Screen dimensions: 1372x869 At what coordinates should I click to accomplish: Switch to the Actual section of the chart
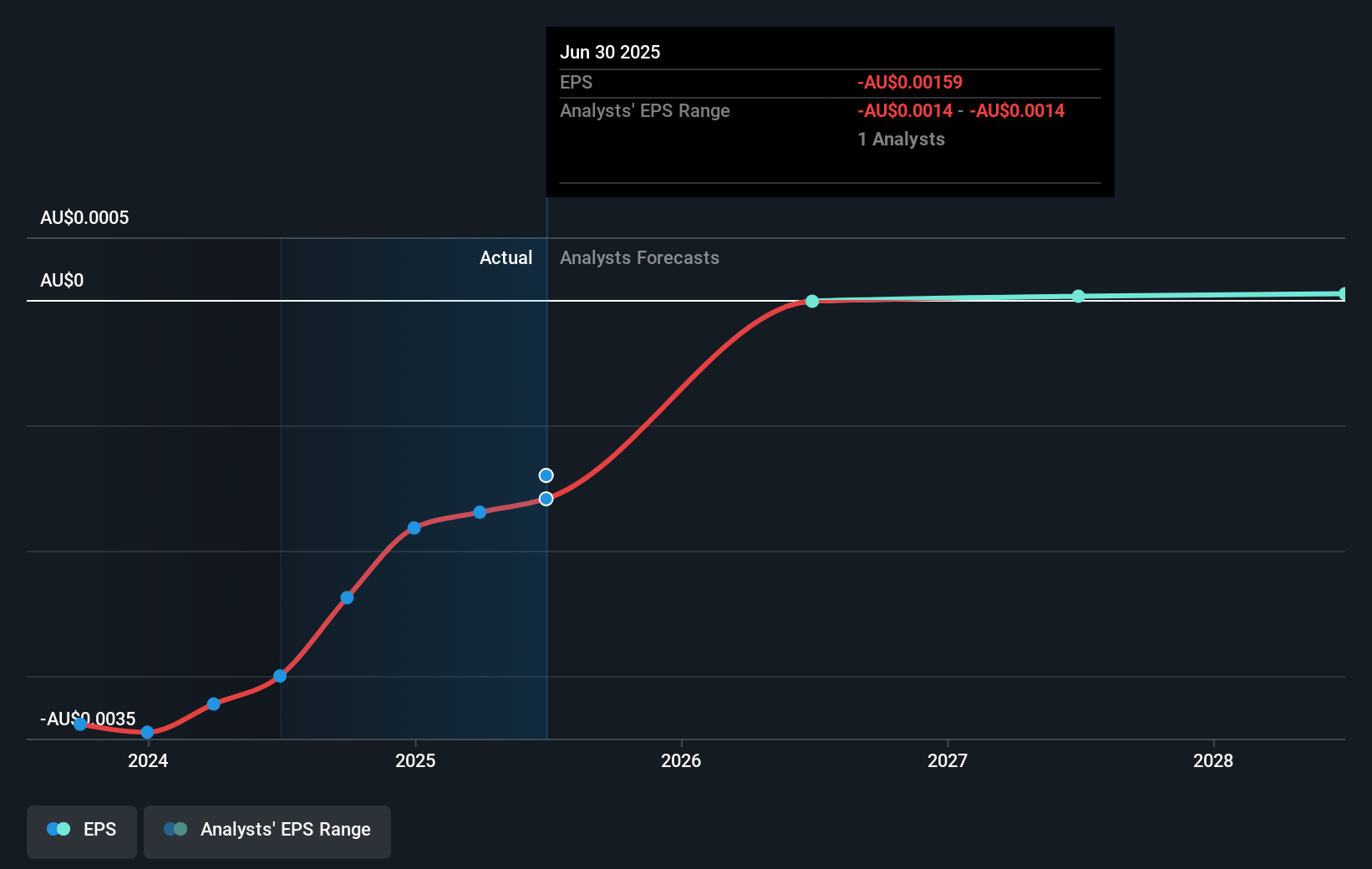506,257
